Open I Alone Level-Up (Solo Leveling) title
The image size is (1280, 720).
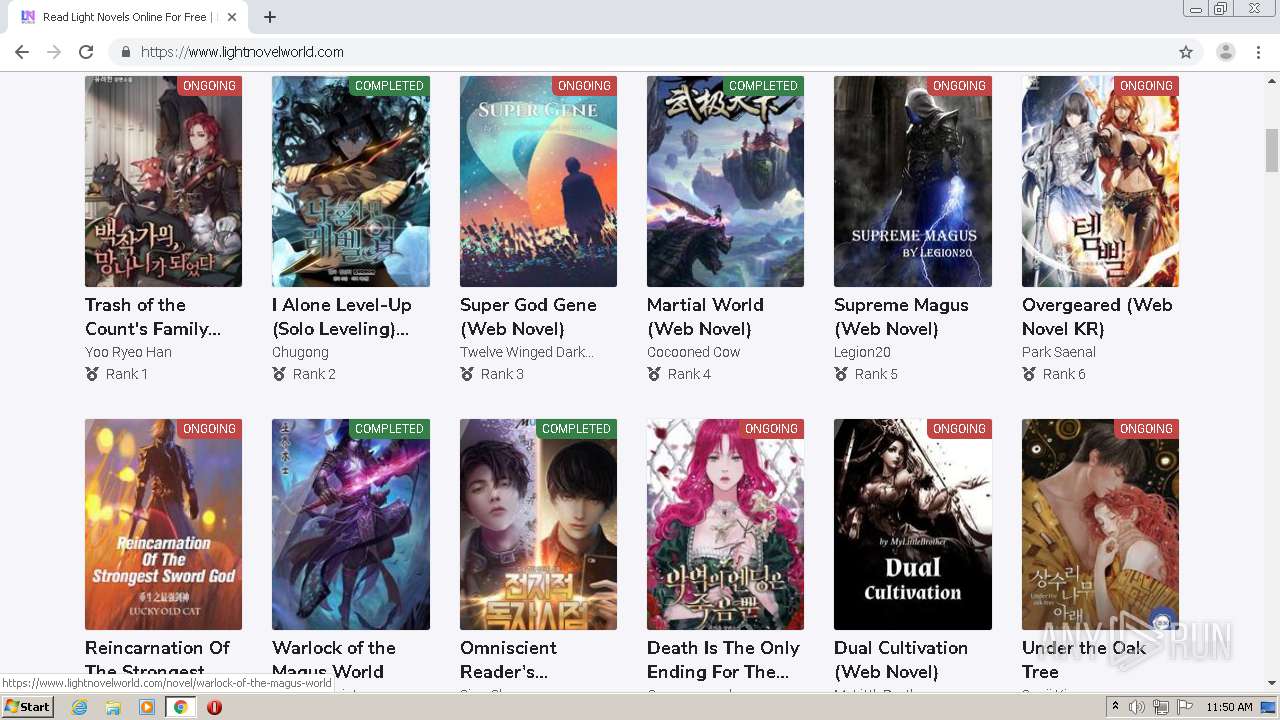[x=342, y=317]
